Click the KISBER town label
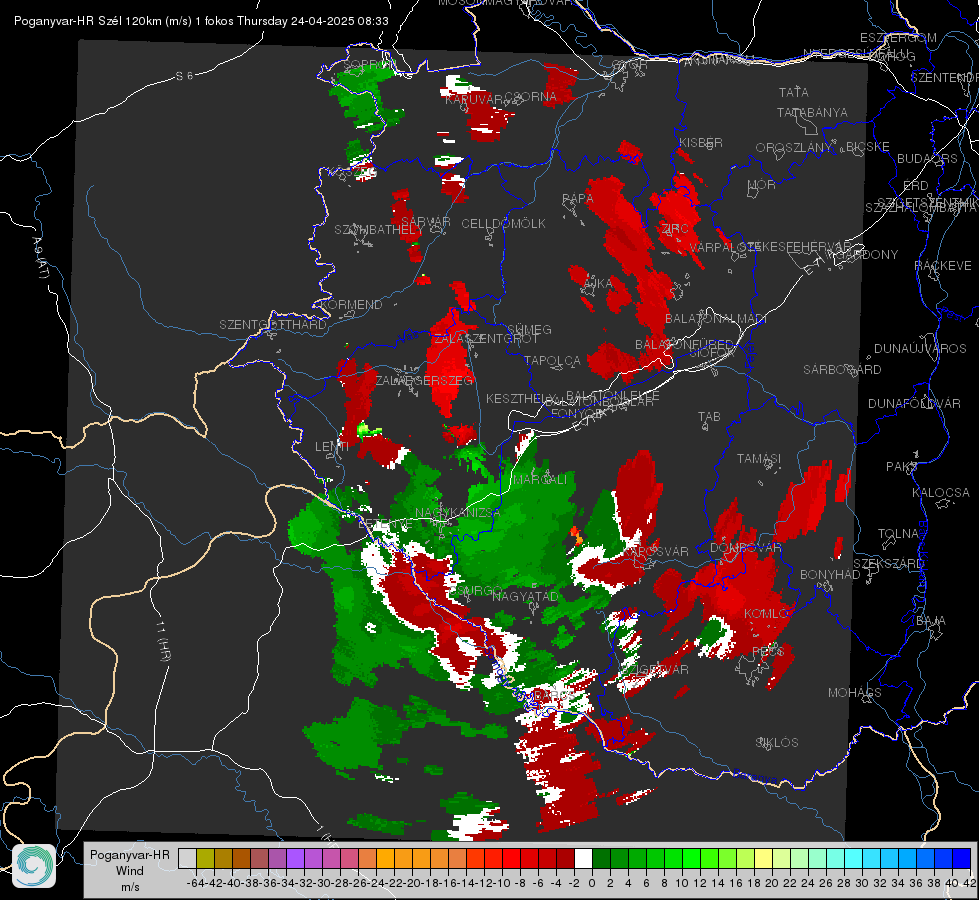This screenshot has height=900, width=979. (701, 142)
